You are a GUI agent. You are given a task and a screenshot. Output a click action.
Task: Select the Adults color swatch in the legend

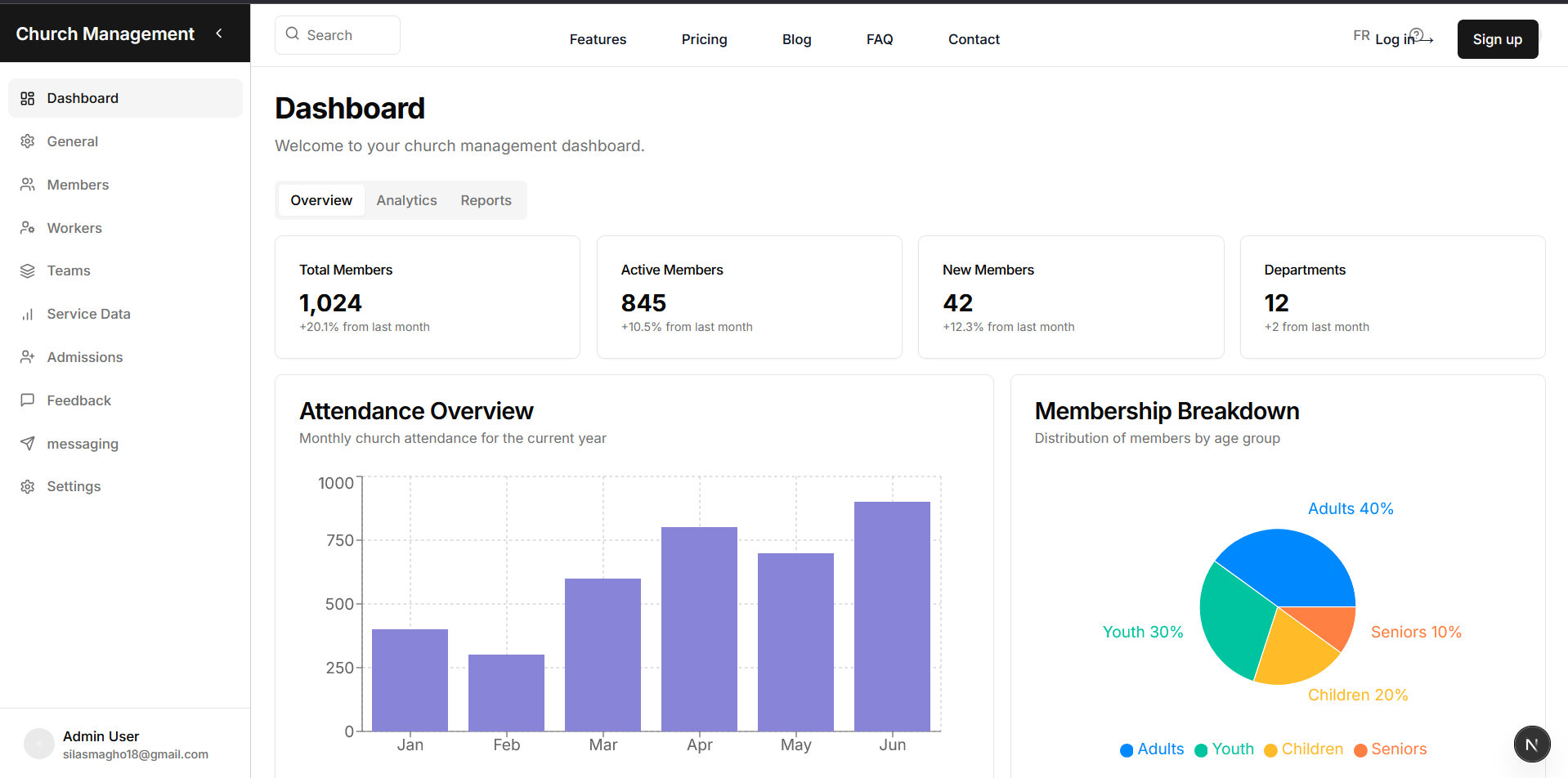tap(1126, 749)
